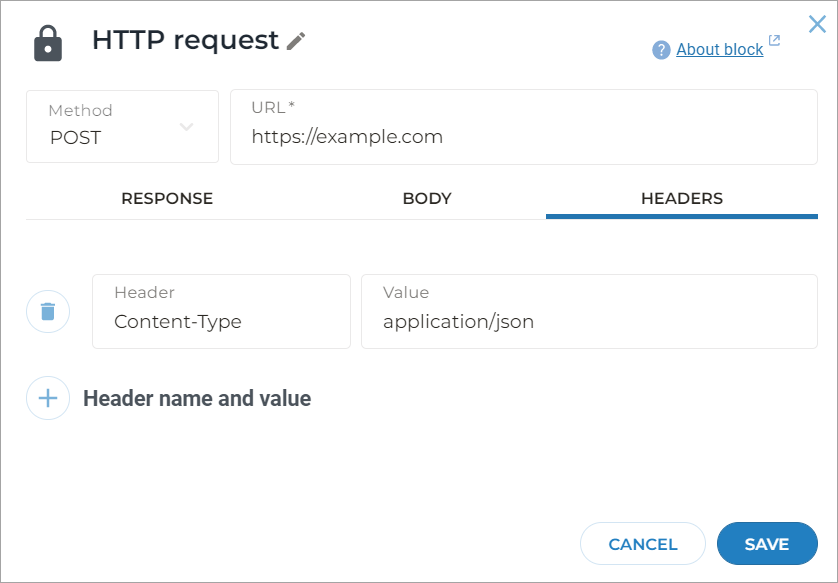Close the HTTP request dialog with the X

point(817,24)
